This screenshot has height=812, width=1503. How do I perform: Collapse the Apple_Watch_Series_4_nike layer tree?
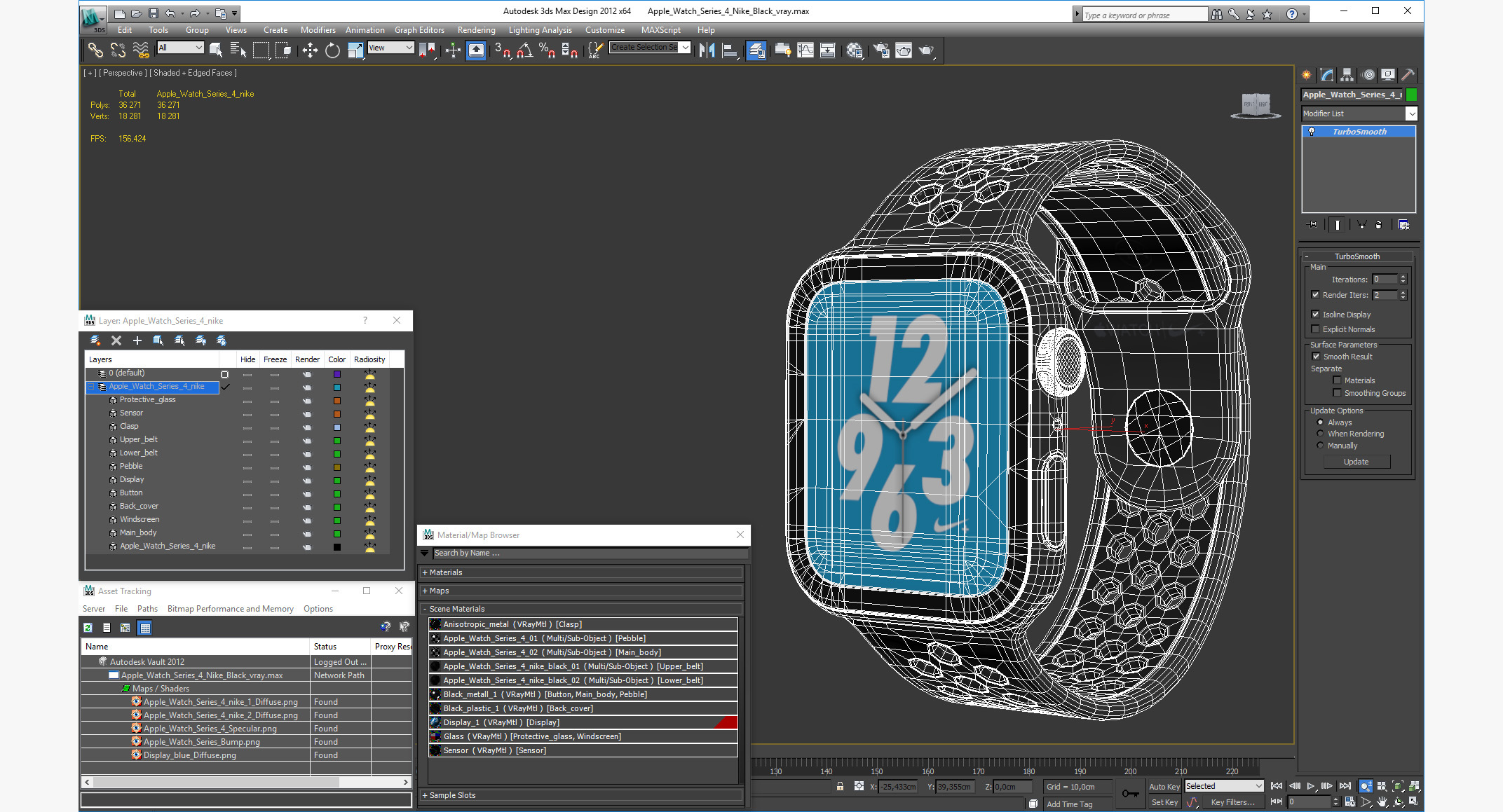(90, 387)
